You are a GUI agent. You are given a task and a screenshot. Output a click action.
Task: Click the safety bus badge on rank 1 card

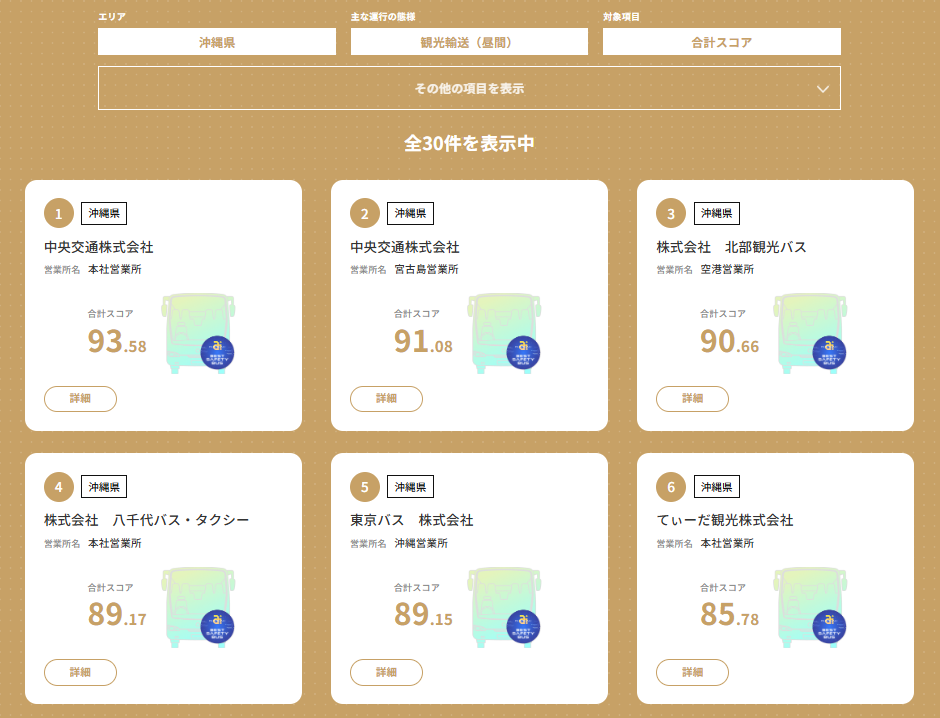217,352
